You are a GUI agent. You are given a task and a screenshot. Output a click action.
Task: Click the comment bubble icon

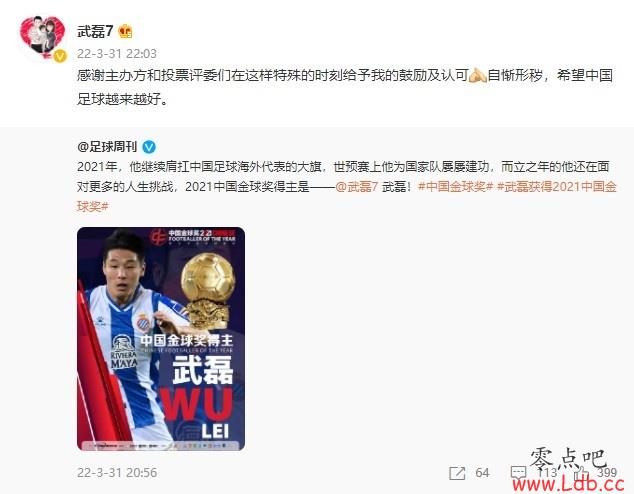[x=518, y=473]
